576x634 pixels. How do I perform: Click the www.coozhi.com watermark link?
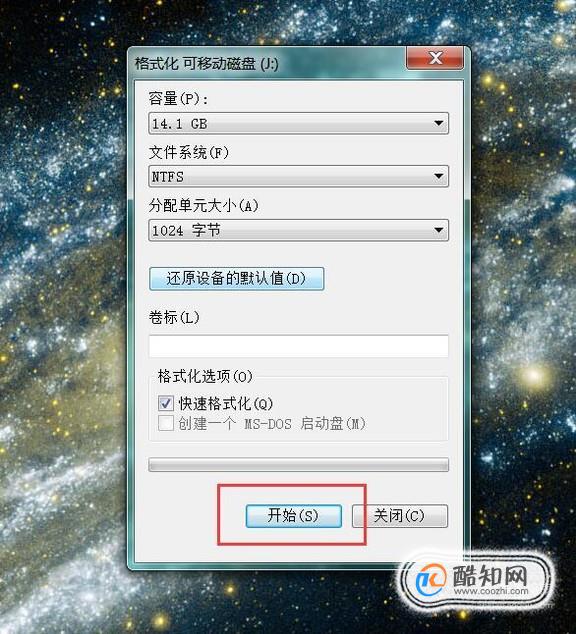point(491,591)
